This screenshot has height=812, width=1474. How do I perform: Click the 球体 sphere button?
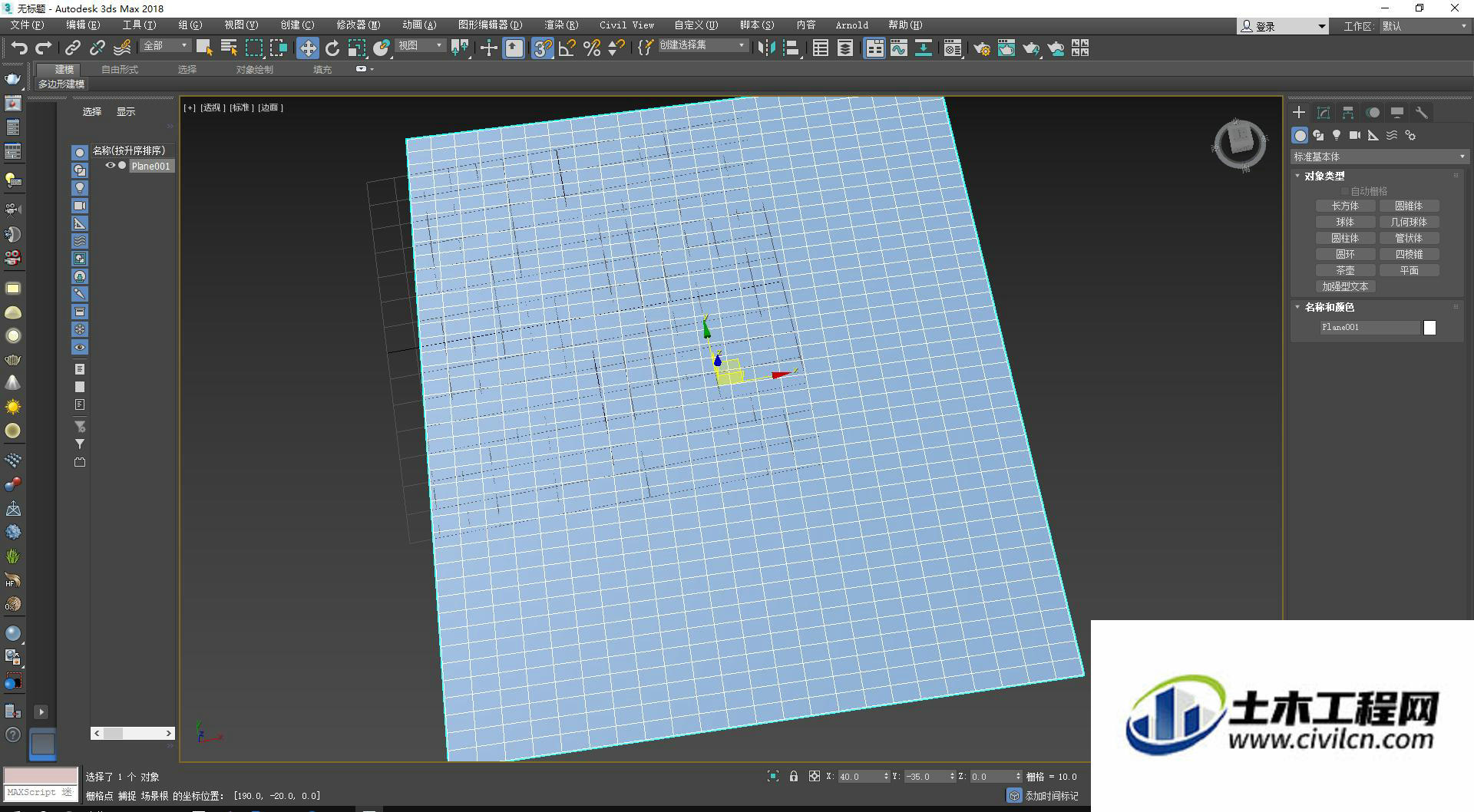point(1345,223)
